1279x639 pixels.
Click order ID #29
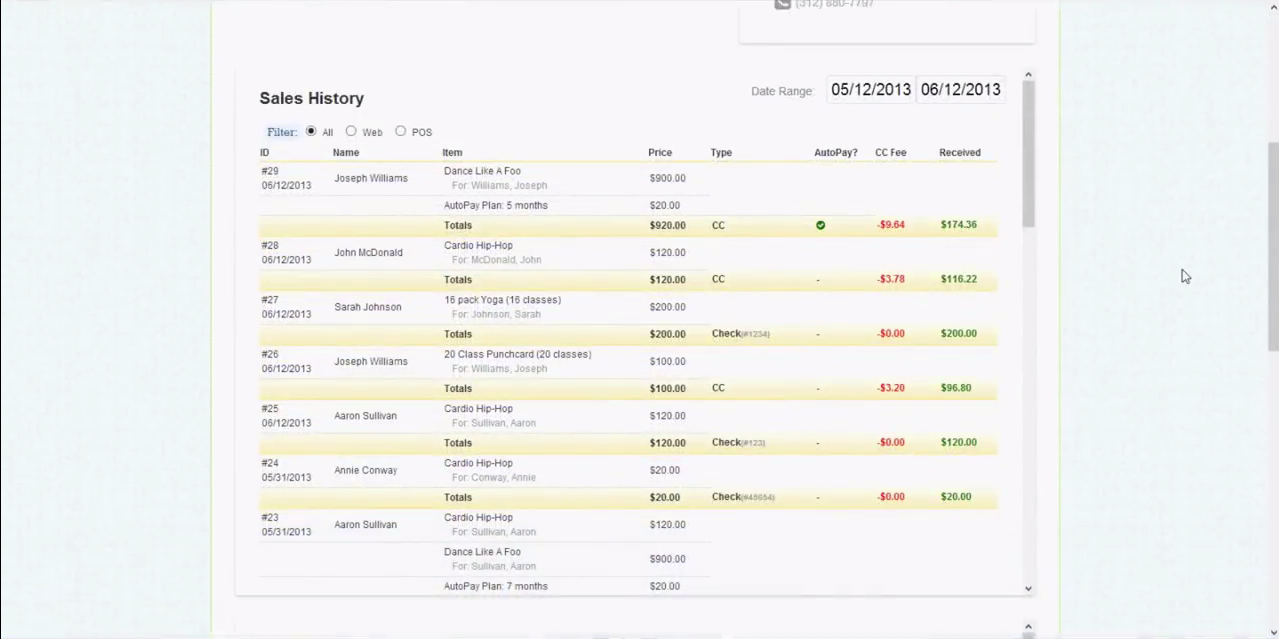(270, 171)
